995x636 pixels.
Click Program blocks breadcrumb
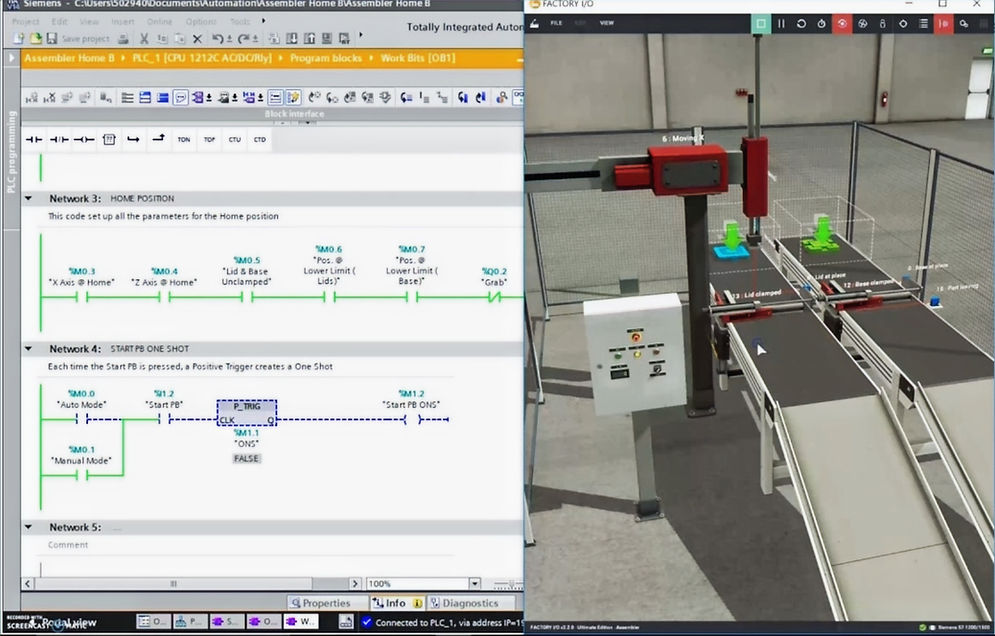pos(326,58)
